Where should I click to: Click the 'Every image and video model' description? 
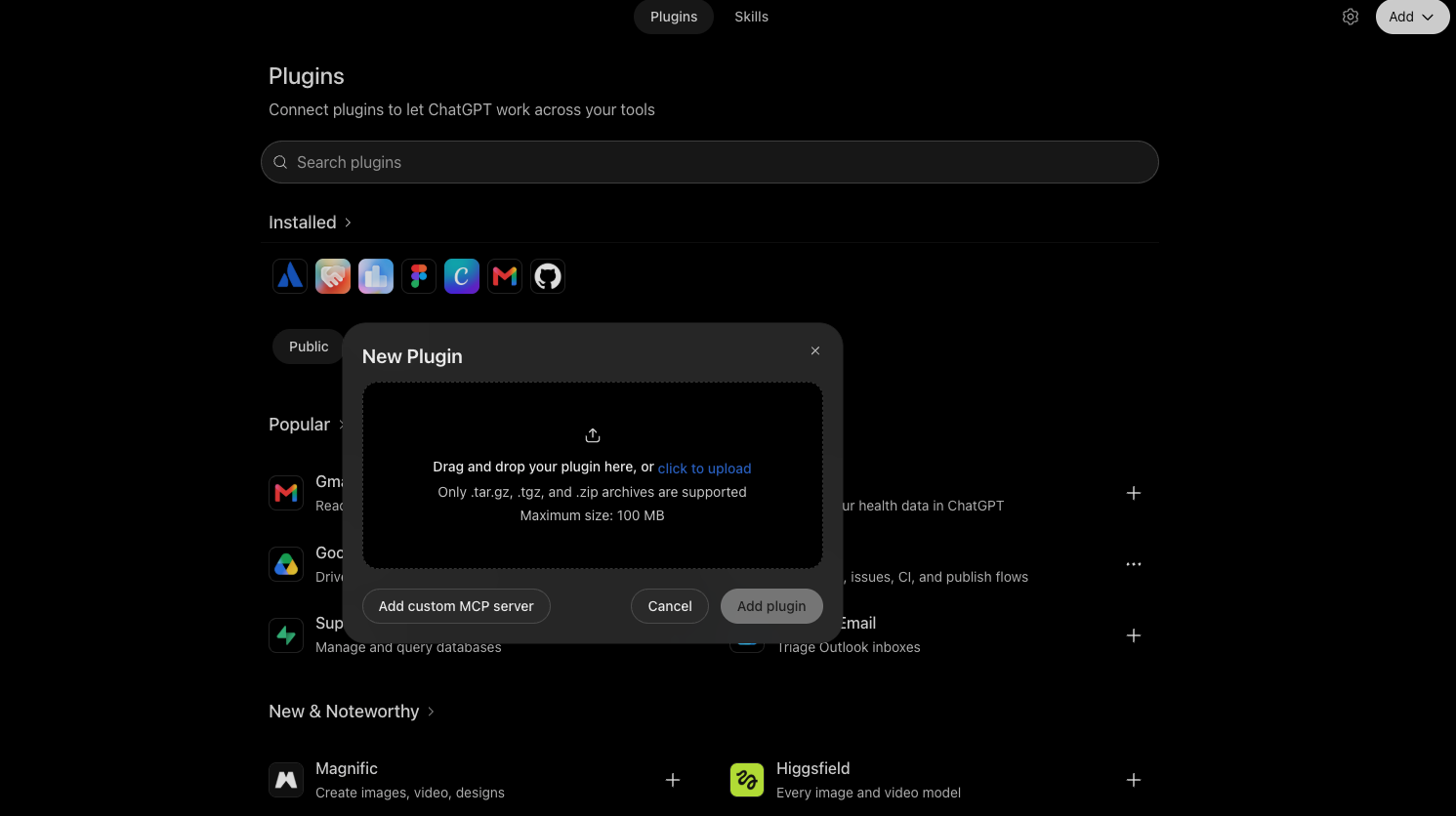coord(868,793)
